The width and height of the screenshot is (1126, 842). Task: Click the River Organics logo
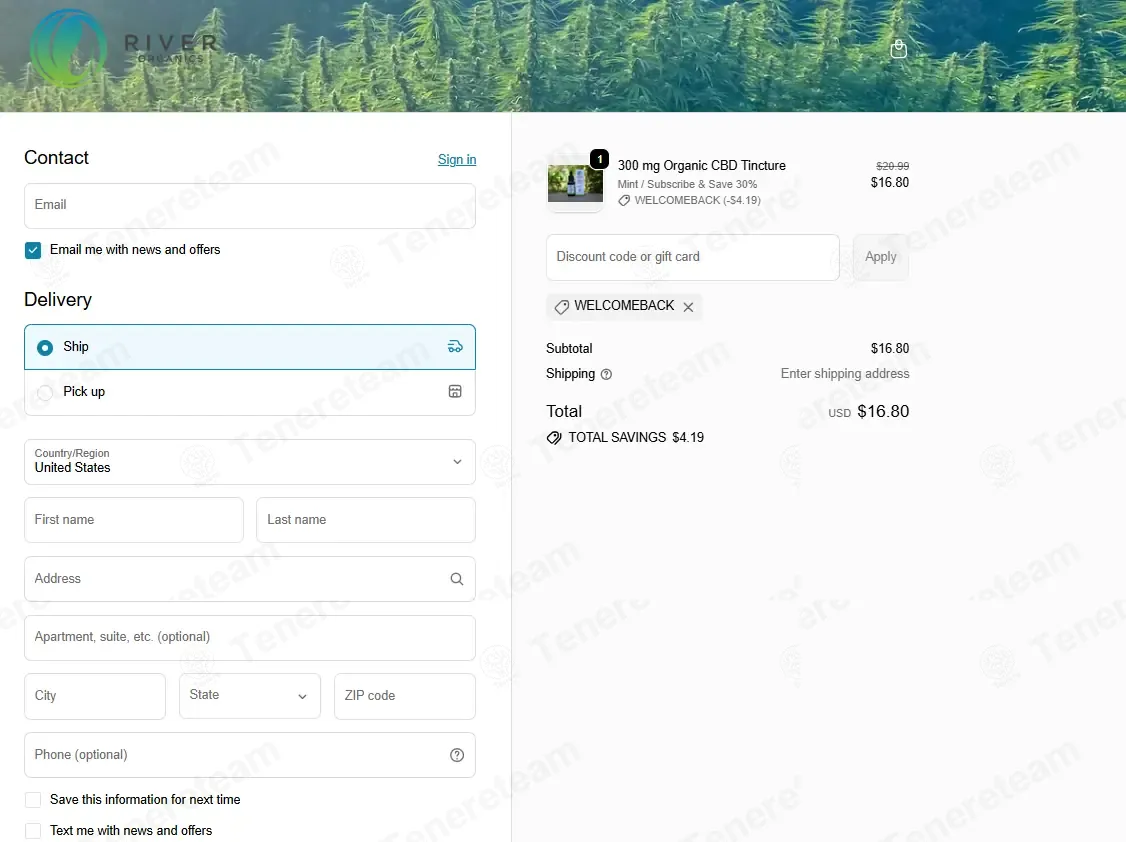124,49
